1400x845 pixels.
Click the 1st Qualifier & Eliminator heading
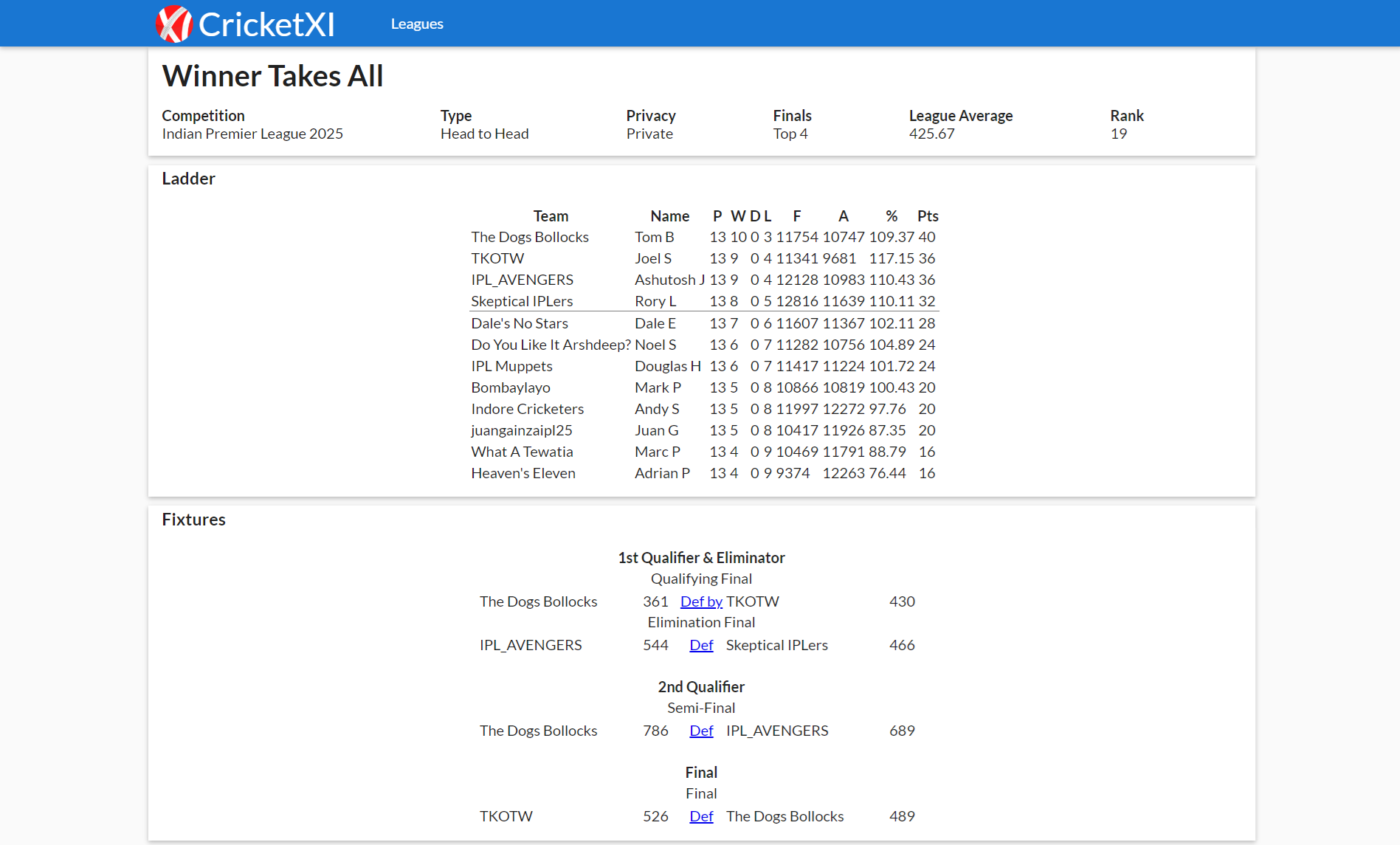(701, 558)
